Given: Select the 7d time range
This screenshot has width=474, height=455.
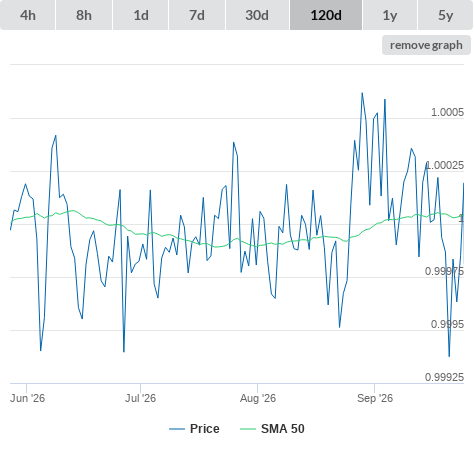Looking at the screenshot, I should (x=197, y=15).
